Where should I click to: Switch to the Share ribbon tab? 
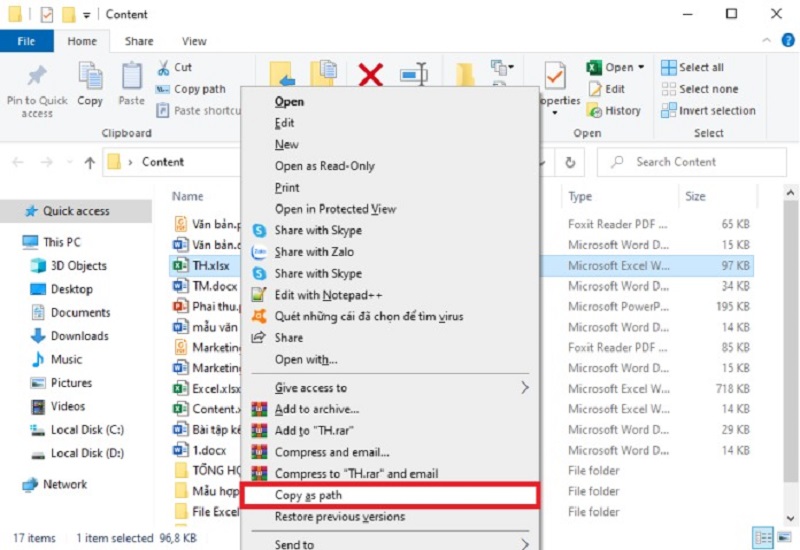click(139, 41)
